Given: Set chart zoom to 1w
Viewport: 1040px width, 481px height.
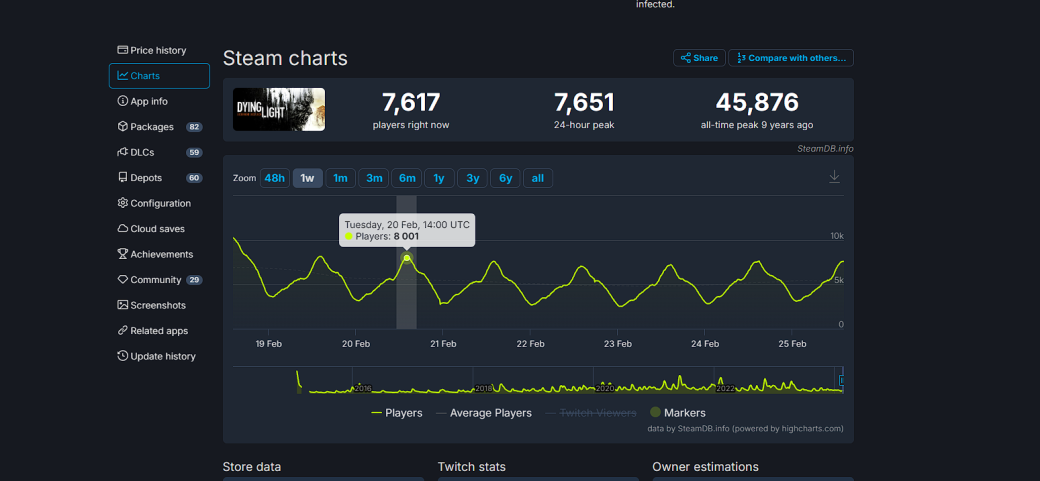Looking at the screenshot, I should click(x=308, y=178).
